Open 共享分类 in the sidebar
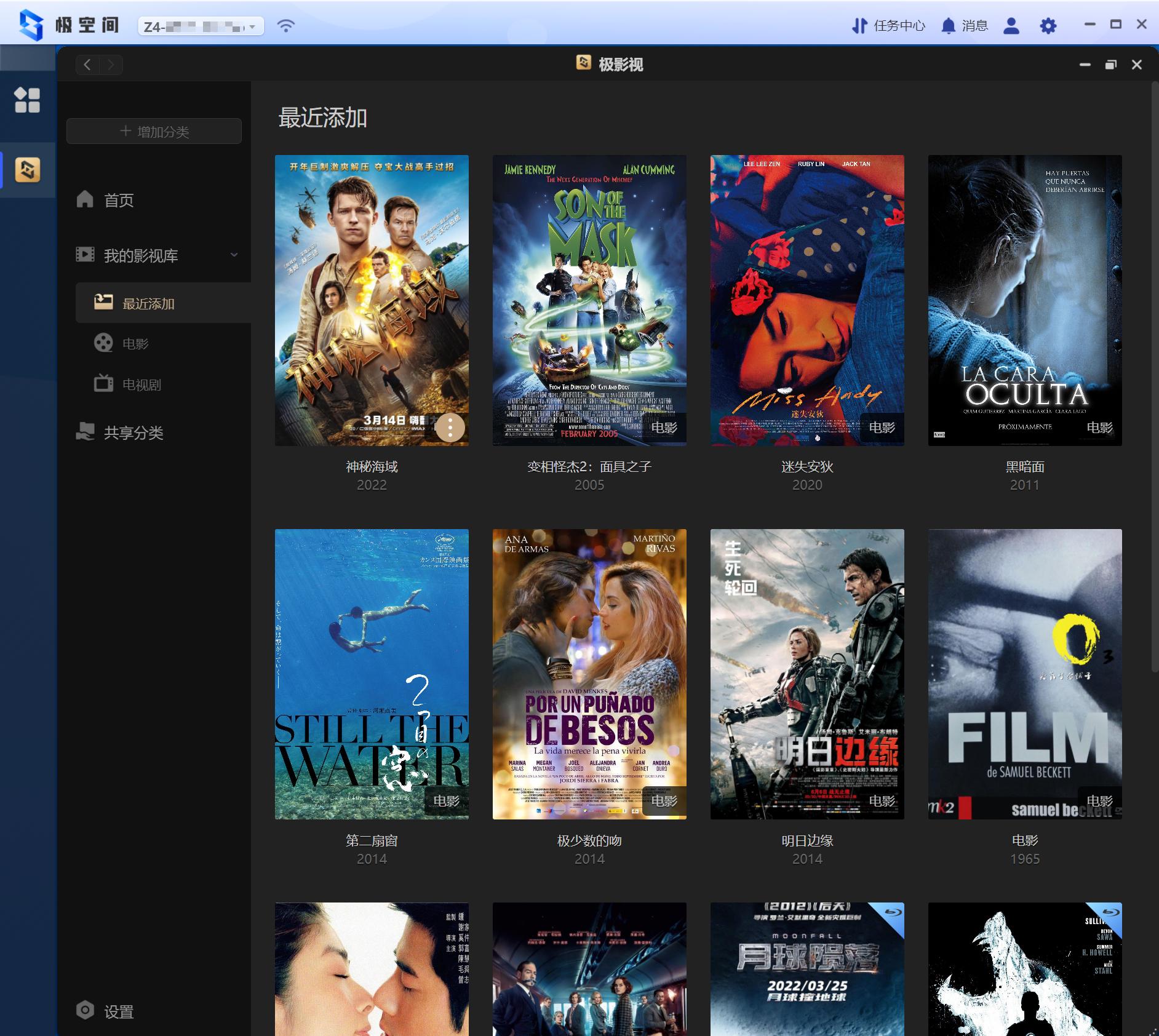Image resolution: width=1159 pixels, height=1036 pixels. 133,432
